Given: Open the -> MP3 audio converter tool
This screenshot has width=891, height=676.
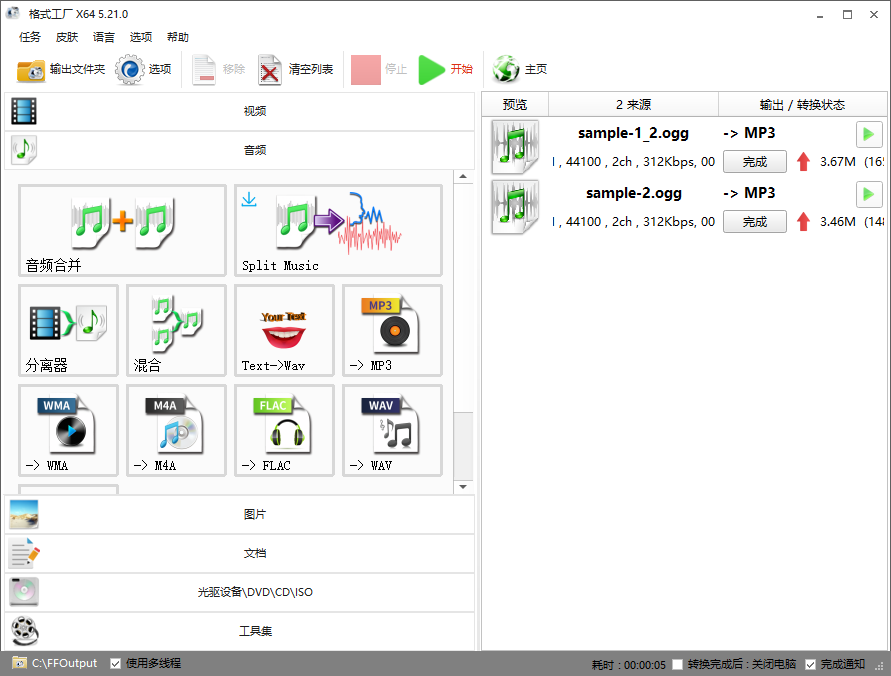Looking at the screenshot, I should [392, 331].
